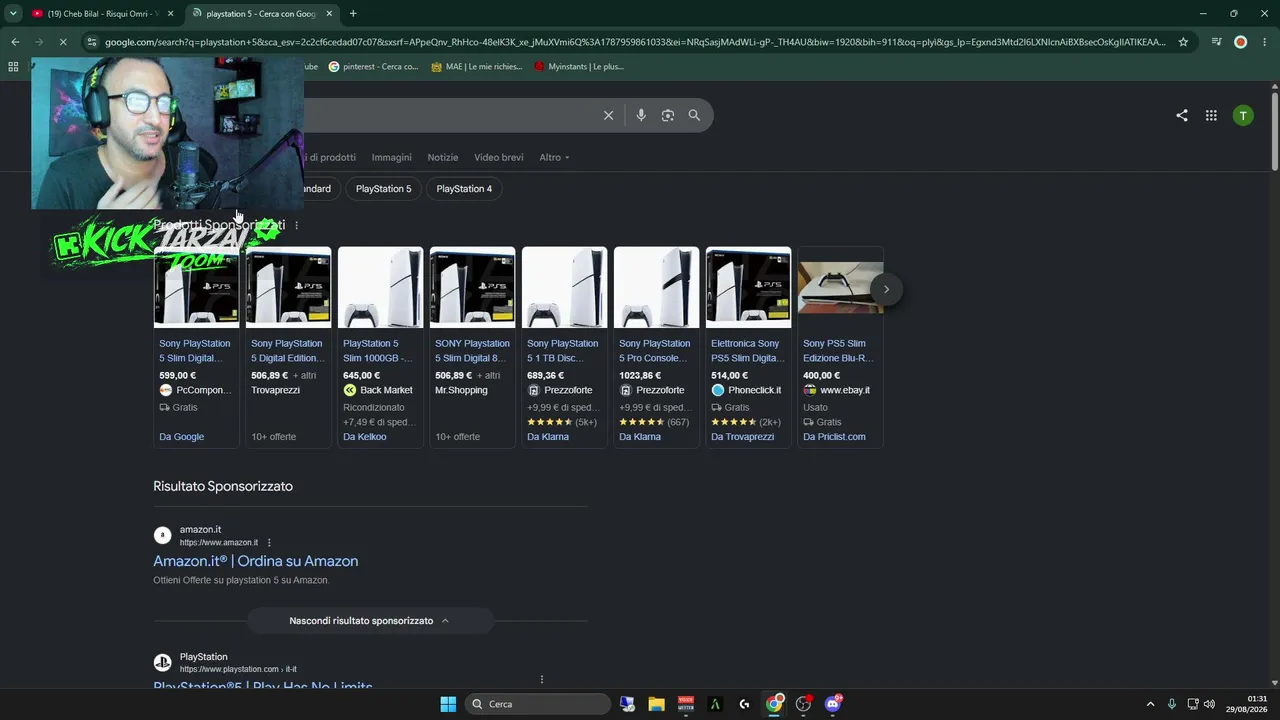
Task: Select the playstation 5 Google tab
Action: point(262,14)
